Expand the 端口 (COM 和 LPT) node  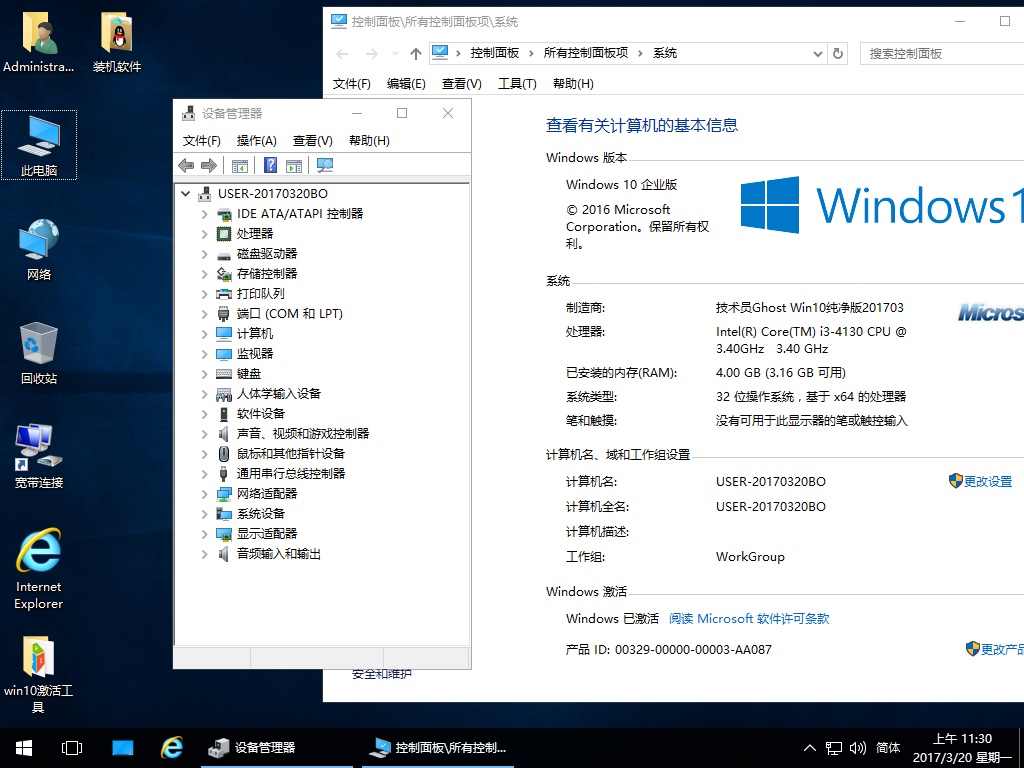(x=204, y=314)
